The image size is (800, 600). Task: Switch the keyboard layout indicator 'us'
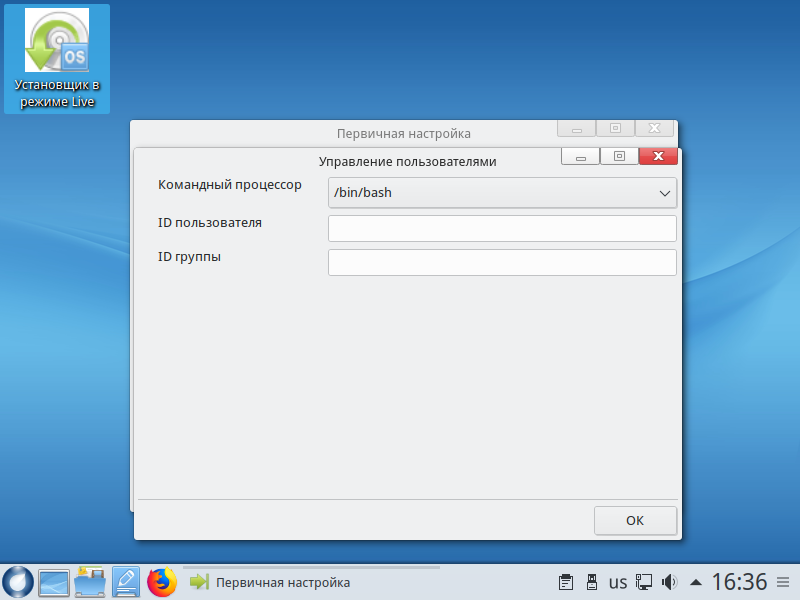pyautogui.click(x=618, y=582)
